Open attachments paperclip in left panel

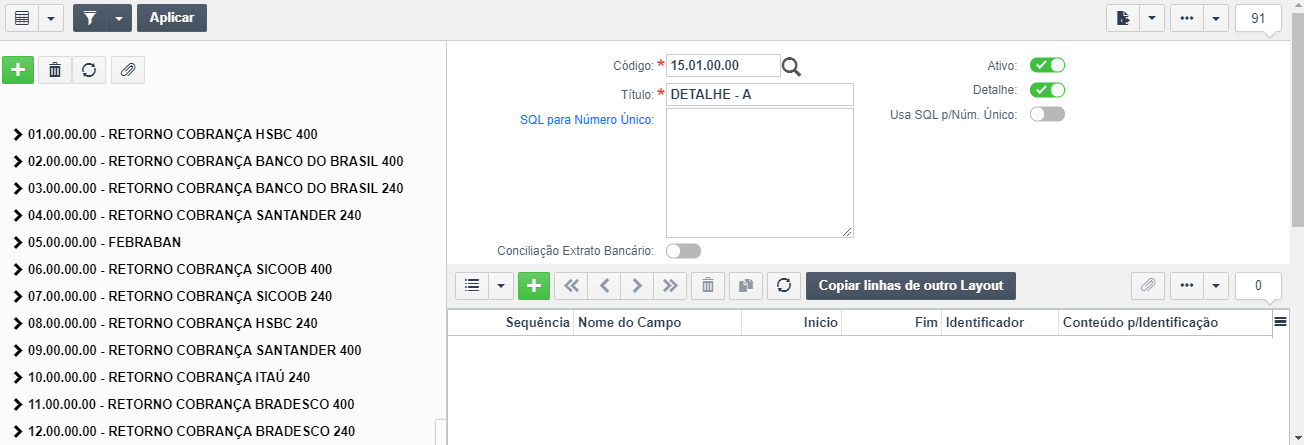tap(127, 69)
